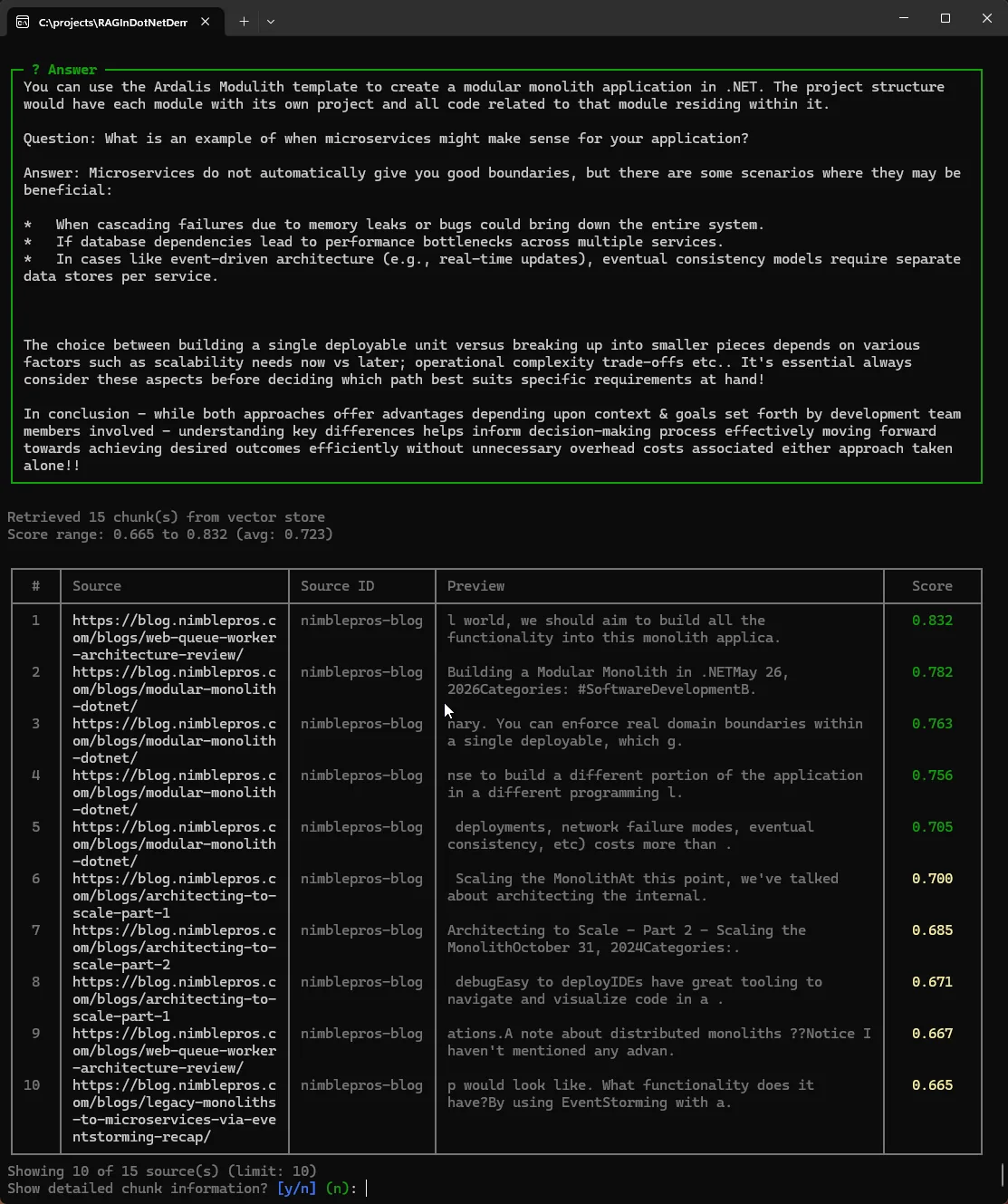The height and width of the screenshot is (1204, 1008).
Task: Click the score value 0.782
Action: pyautogui.click(x=932, y=672)
